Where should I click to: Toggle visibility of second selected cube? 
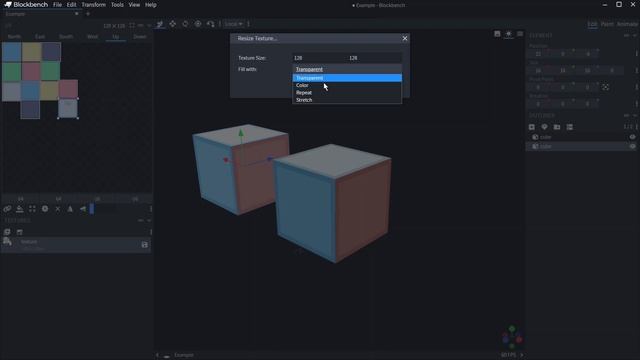pos(633,147)
